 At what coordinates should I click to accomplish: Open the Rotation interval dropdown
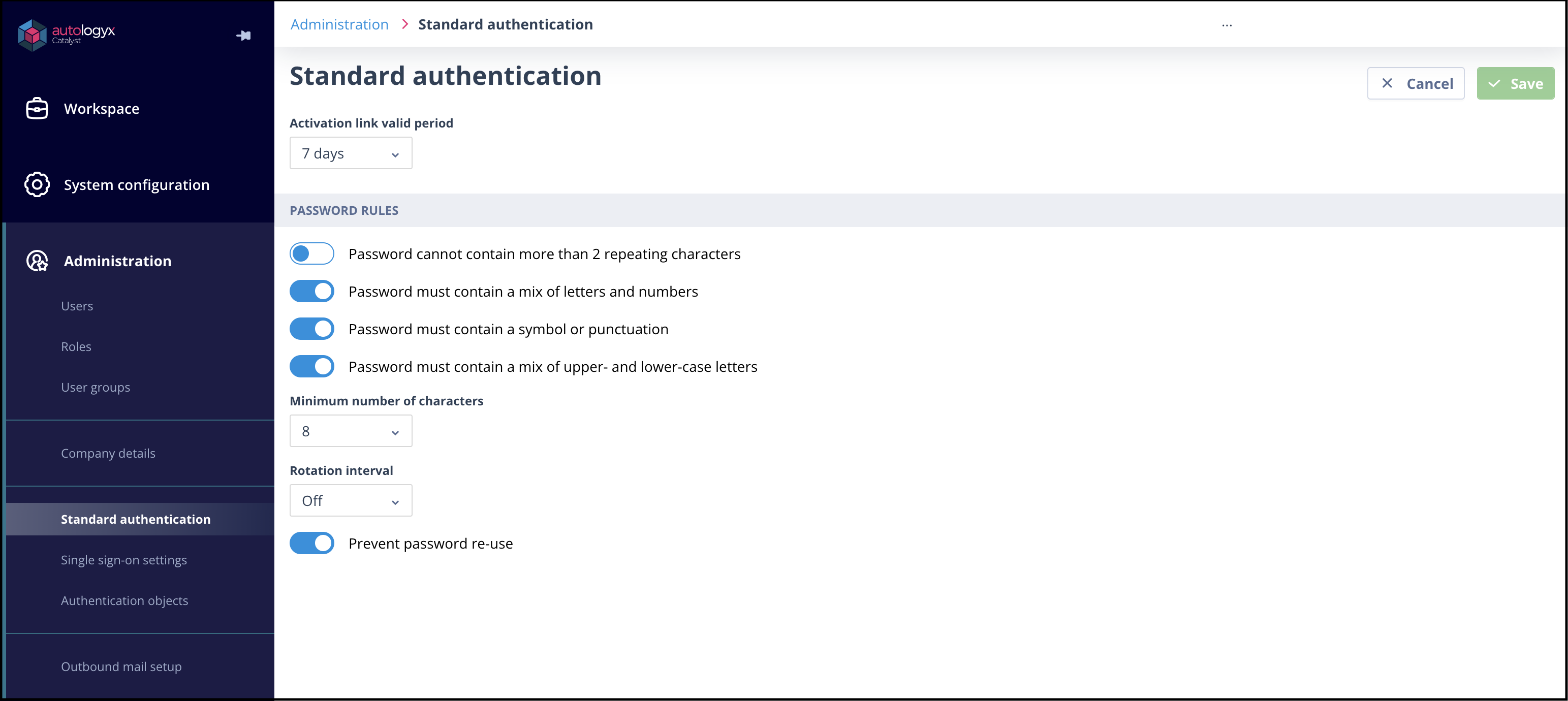click(351, 501)
